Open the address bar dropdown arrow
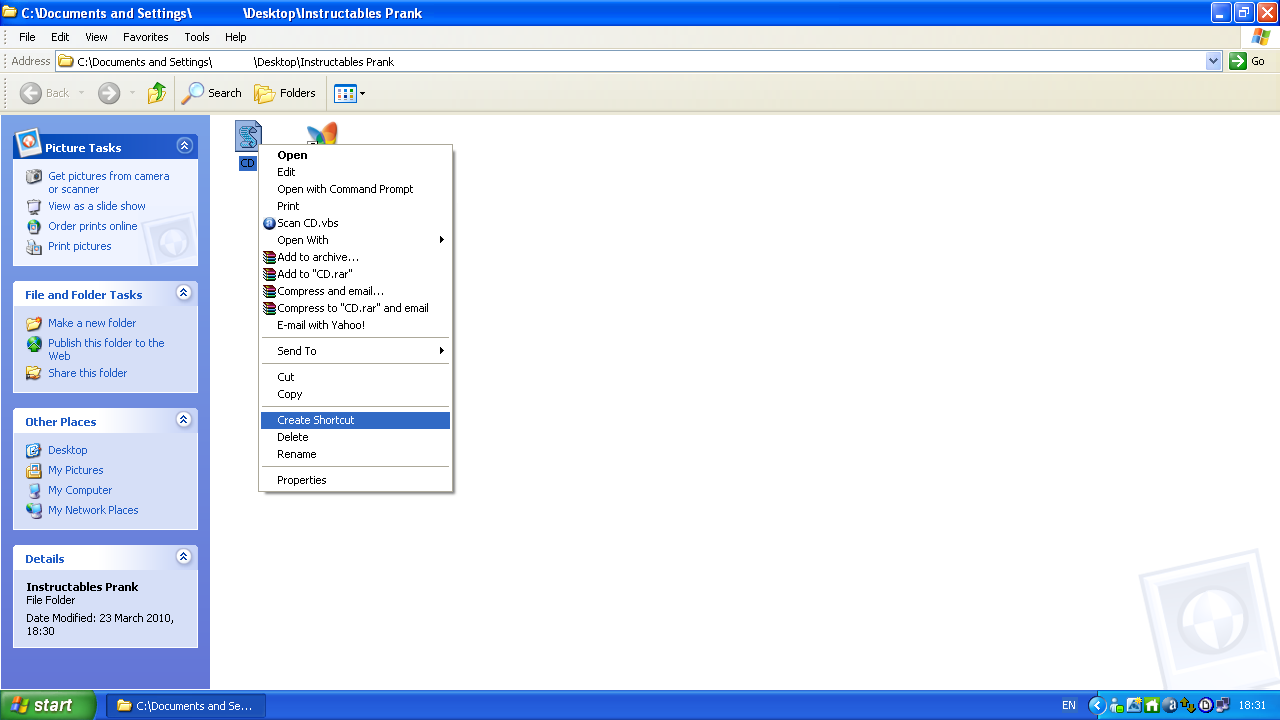The width and height of the screenshot is (1280, 720). tap(1212, 61)
